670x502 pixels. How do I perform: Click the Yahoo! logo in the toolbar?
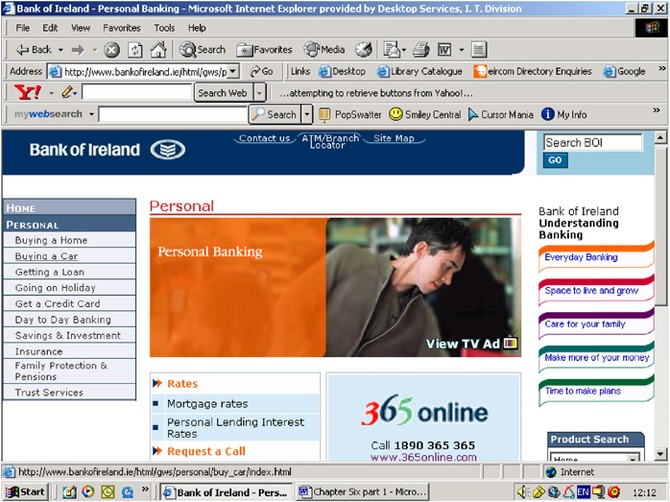tap(28, 92)
